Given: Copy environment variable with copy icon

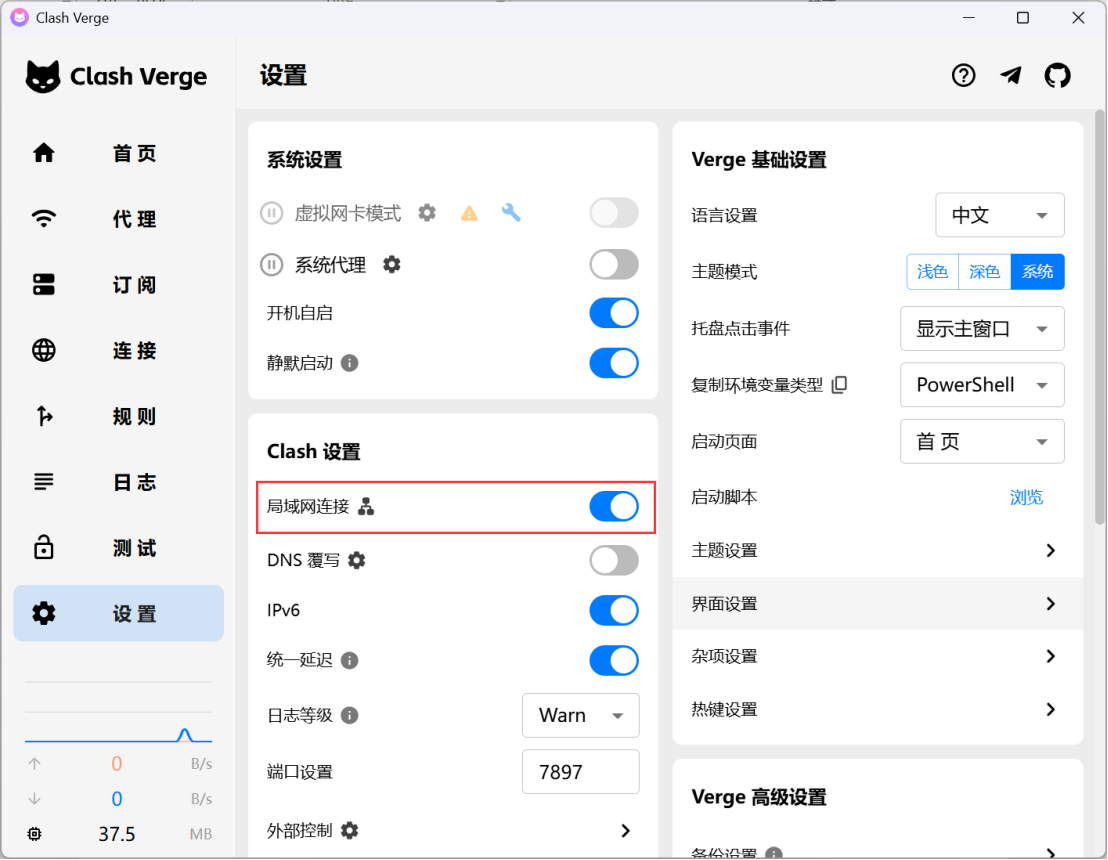Looking at the screenshot, I should point(839,384).
